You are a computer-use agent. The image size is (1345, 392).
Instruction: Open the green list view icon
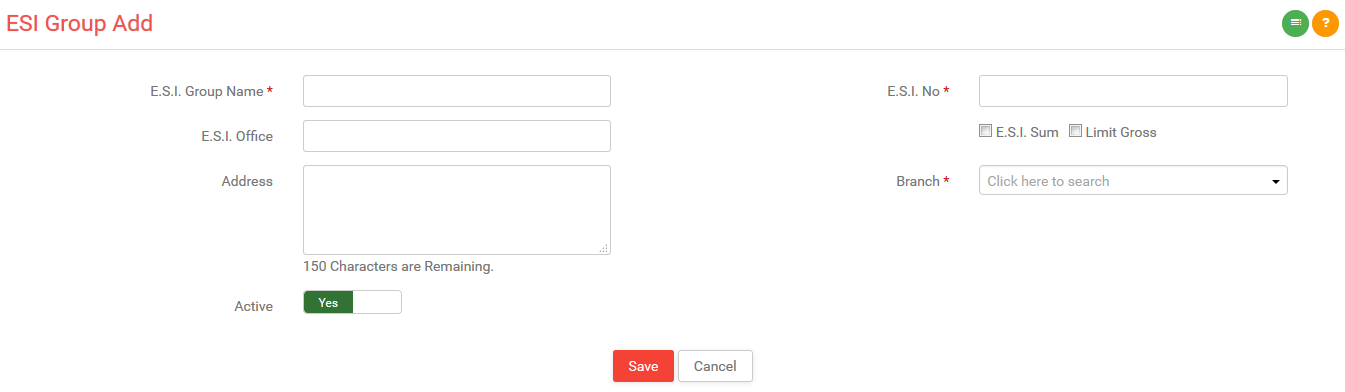click(x=1295, y=22)
